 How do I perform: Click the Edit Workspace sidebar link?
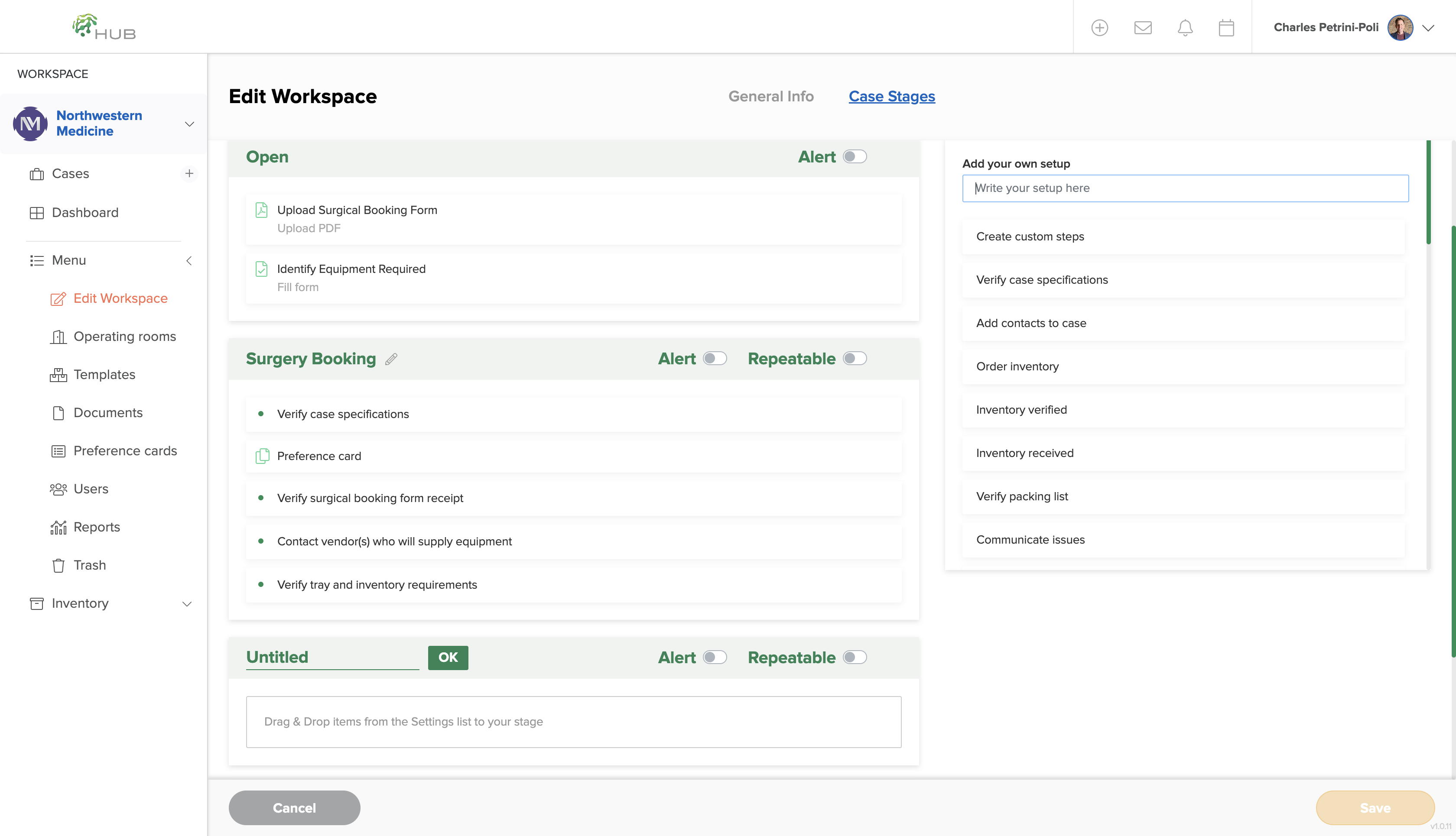click(x=109, y=298)
